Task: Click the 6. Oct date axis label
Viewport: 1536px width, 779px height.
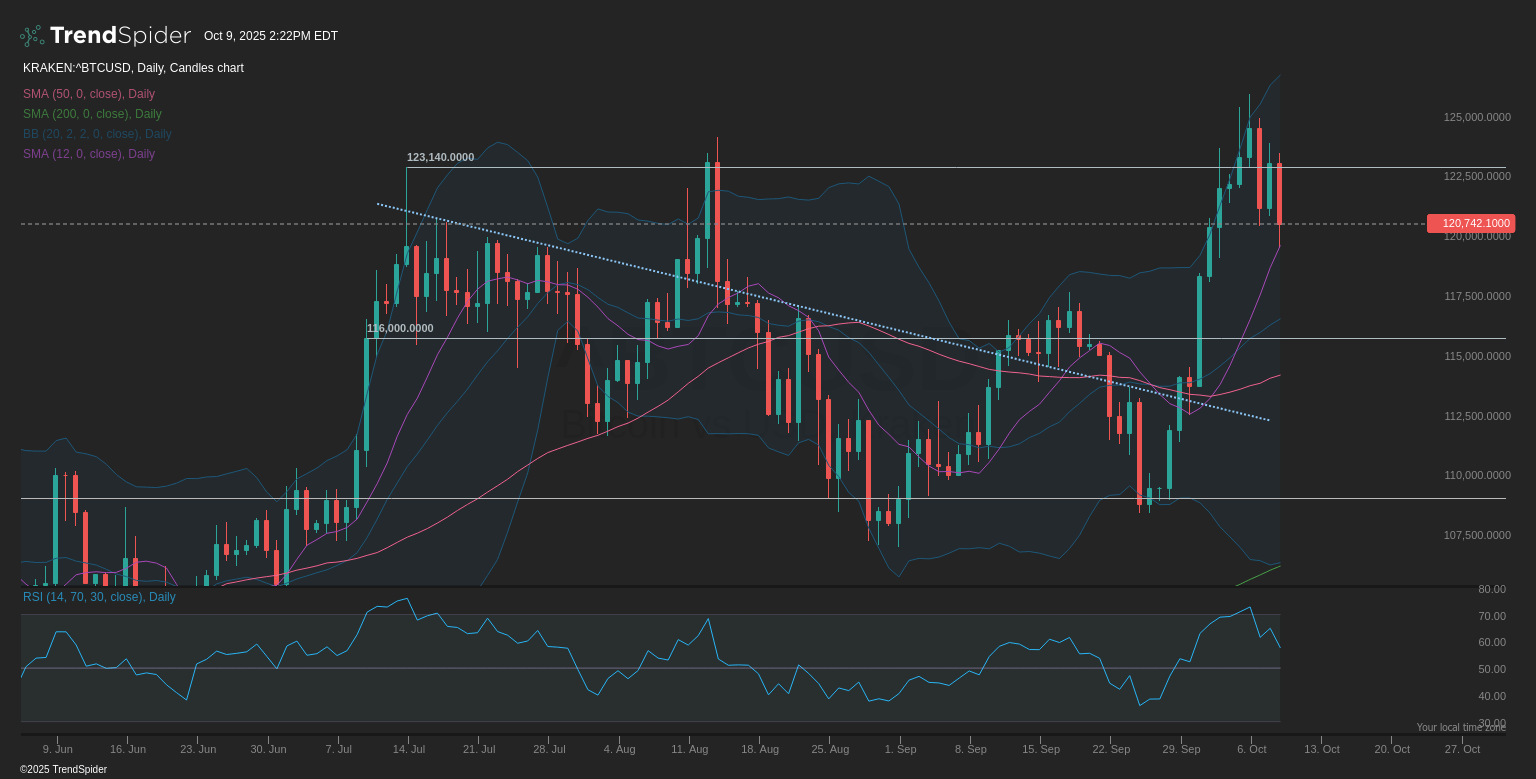Action: (x=1251, y=748)
